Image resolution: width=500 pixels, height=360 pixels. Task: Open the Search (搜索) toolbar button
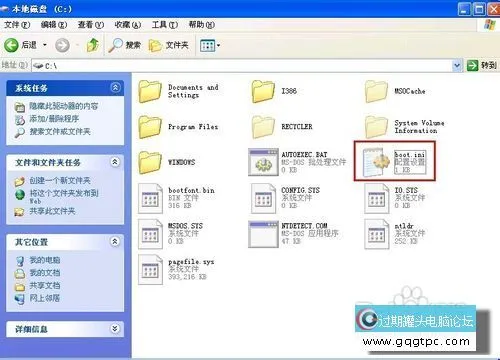point(125,45)
